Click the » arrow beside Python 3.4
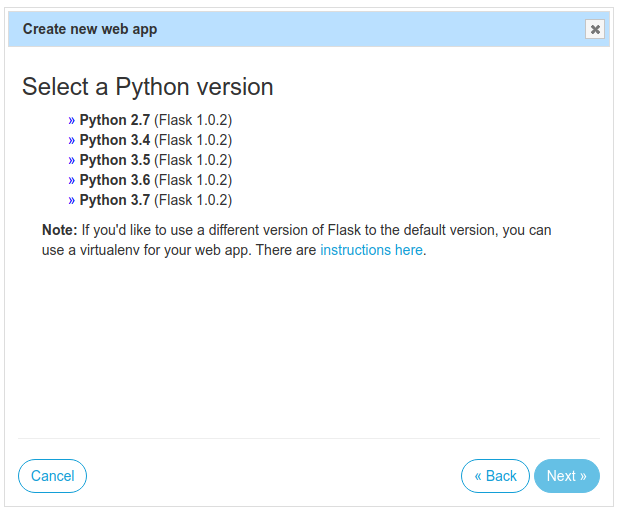622x516 pixels. [x=72, y=140]
